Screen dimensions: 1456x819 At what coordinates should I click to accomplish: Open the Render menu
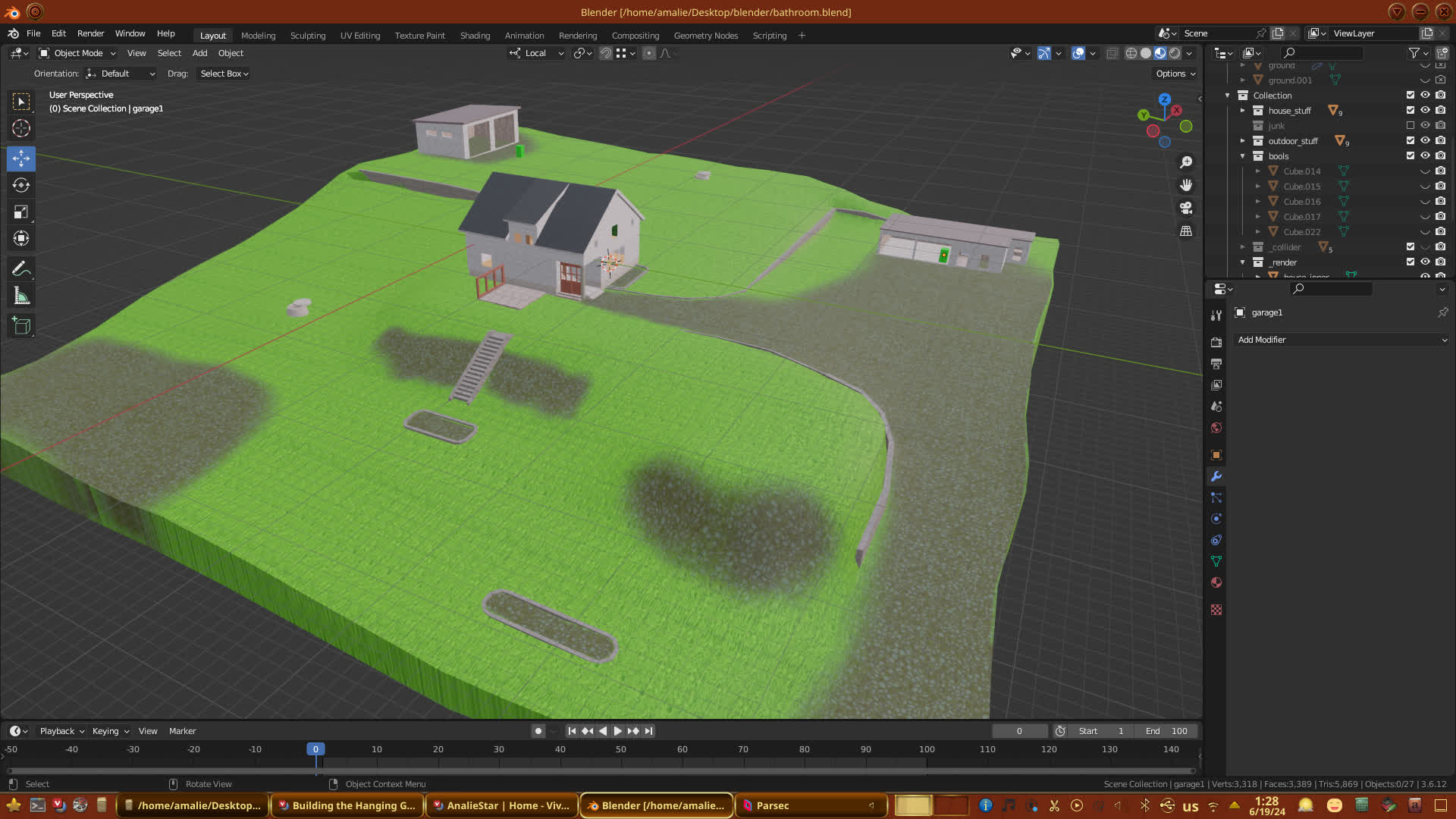90,33
